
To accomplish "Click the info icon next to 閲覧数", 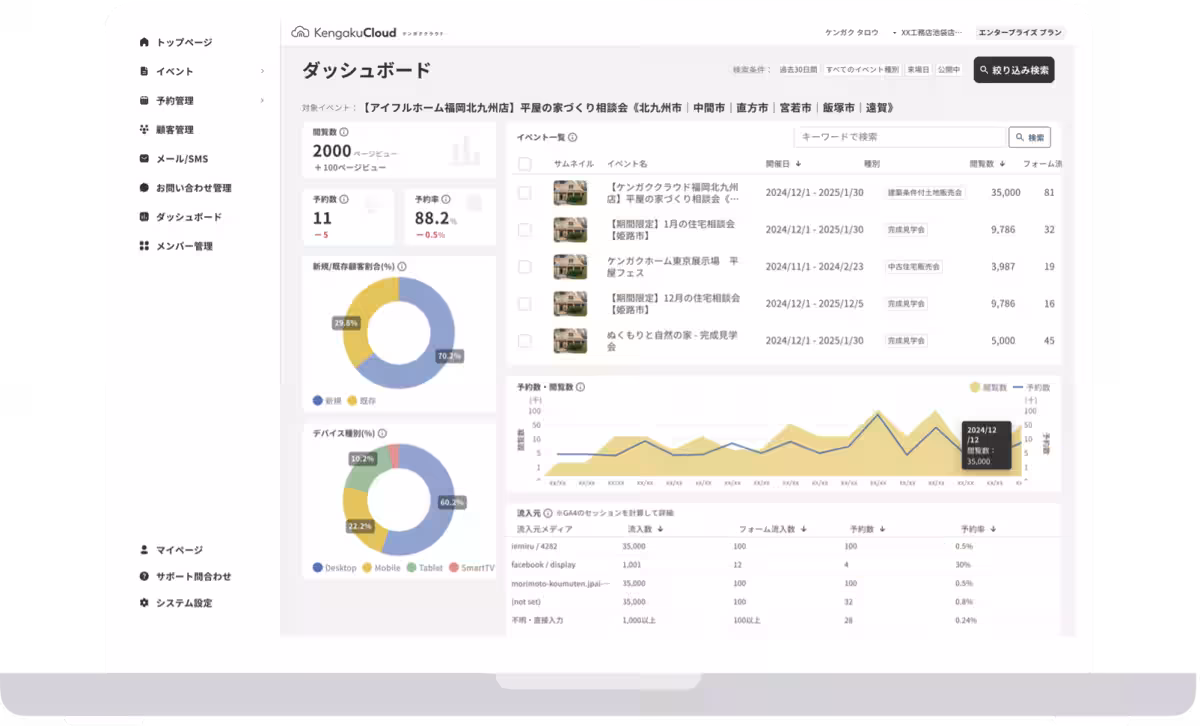I will click(x=344, y=132).
